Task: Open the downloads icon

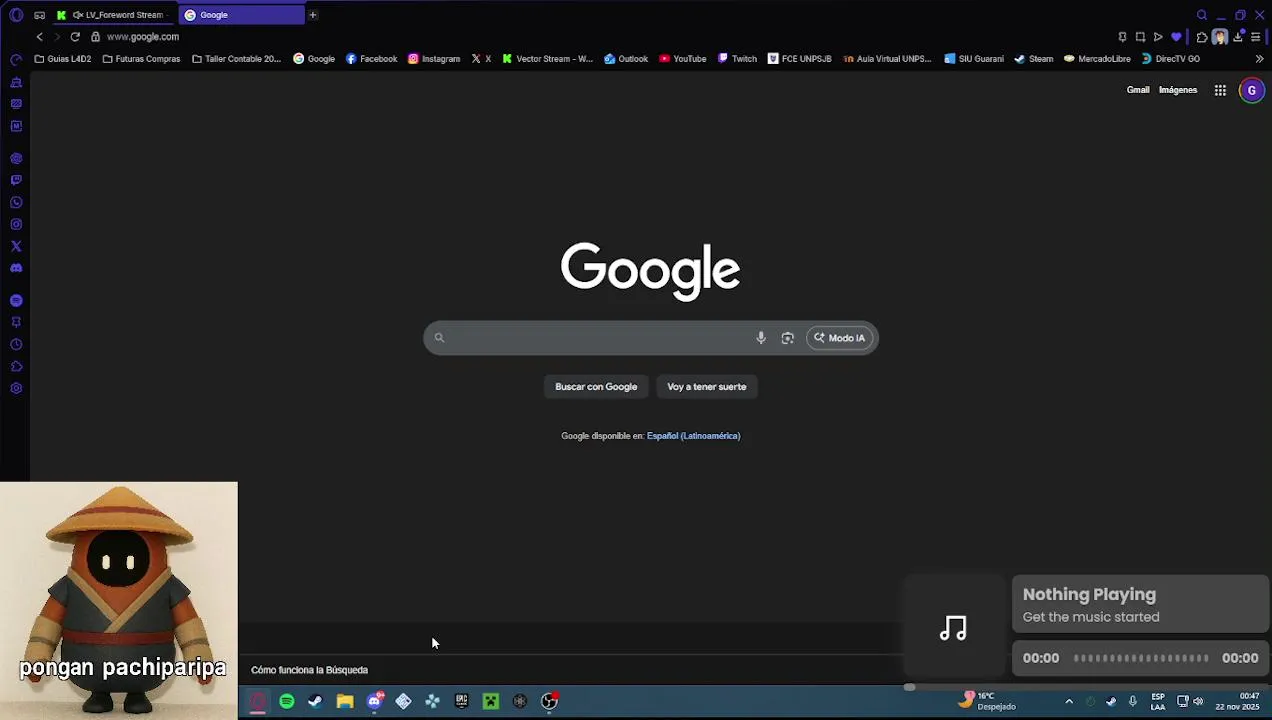Action: pos(1239,37)
